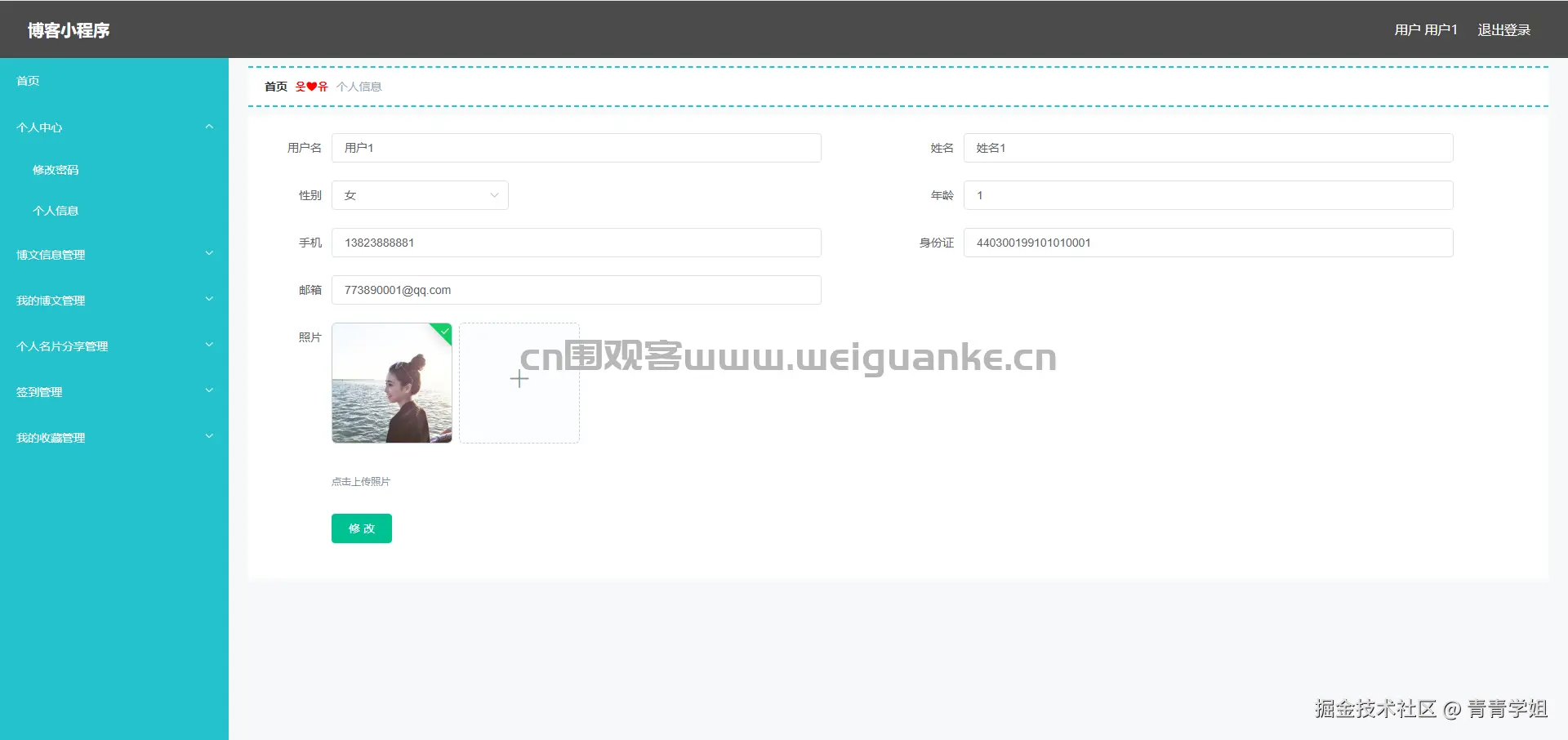Viewport: 1568px width, 740px height.
Task: Click the 用户名 input field
Action: coord(577,148)
